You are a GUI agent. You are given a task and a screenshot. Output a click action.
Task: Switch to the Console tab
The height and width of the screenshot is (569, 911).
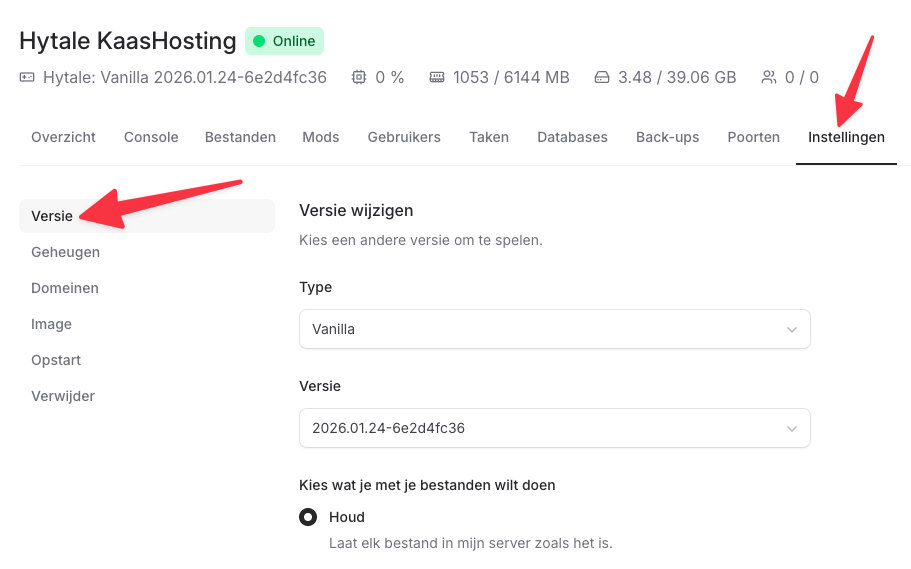point(151,137)
